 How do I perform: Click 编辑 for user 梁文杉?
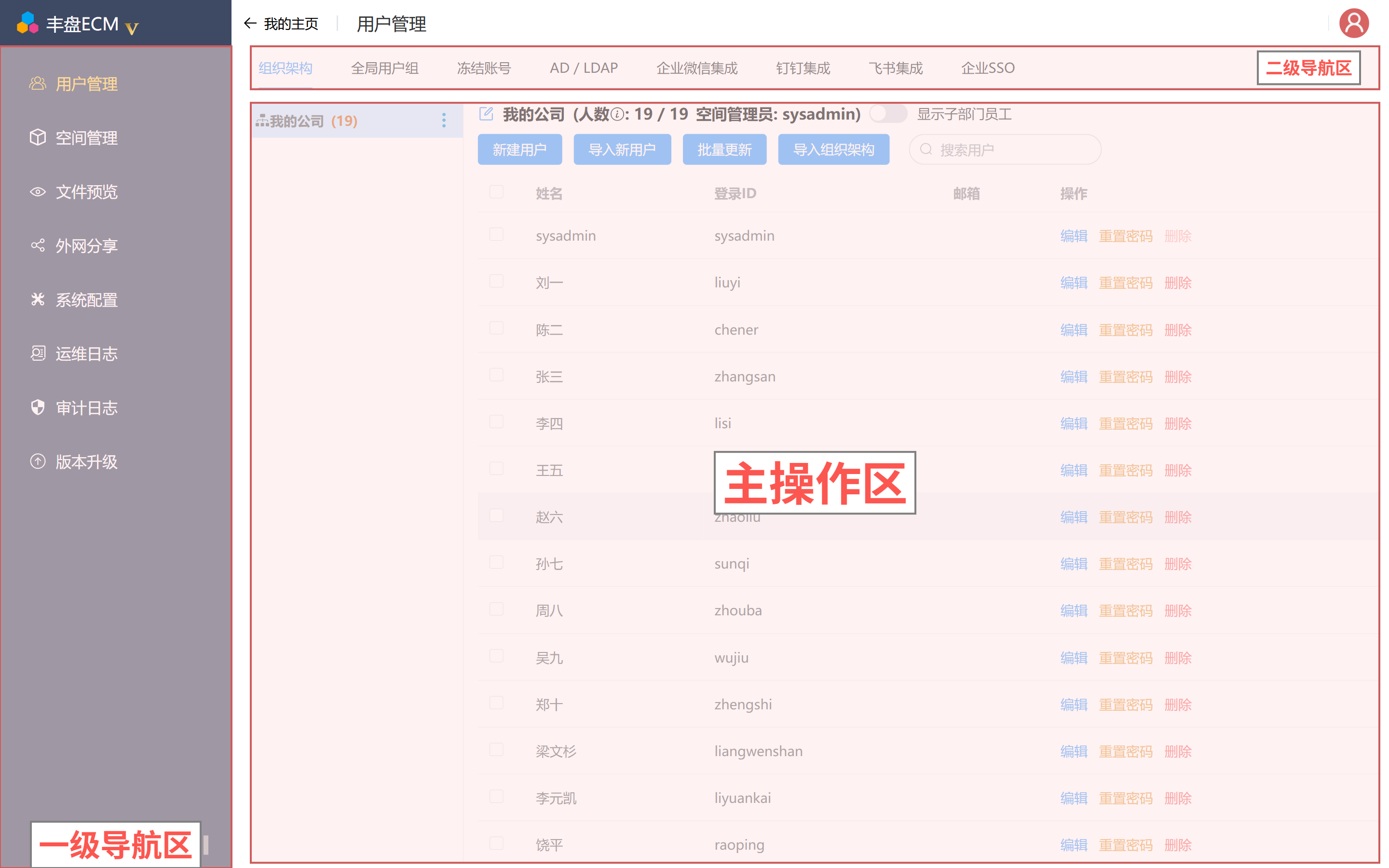[1074, 751]
